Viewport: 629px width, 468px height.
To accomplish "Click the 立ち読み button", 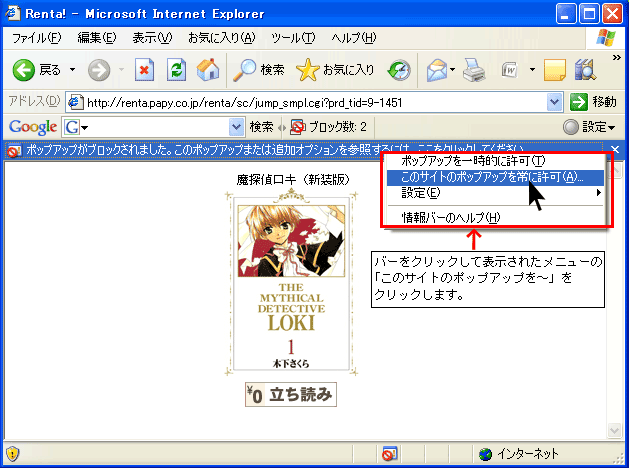I will [290, 394].
